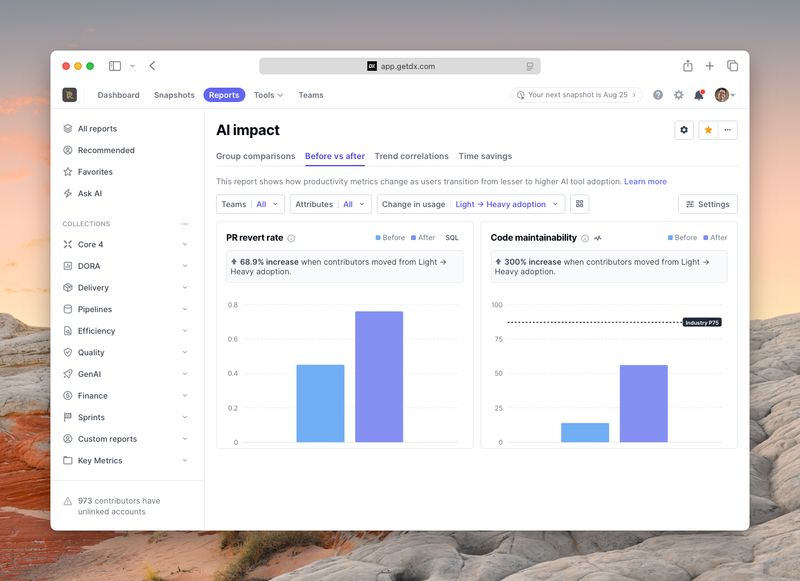This screenshot has height=581, width=800.
Task: Click the star favorite icon for AI impact
Action: coord(707,130)
